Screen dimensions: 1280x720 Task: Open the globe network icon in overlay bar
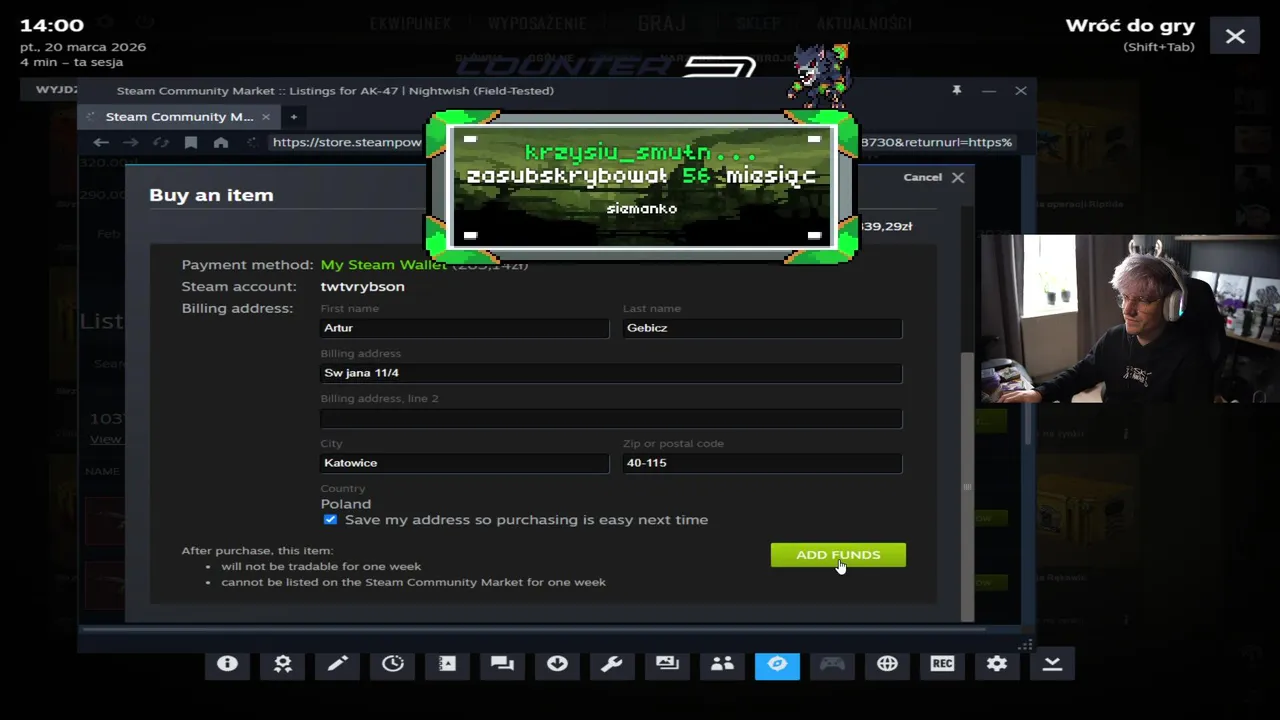[x=888, y=664]
